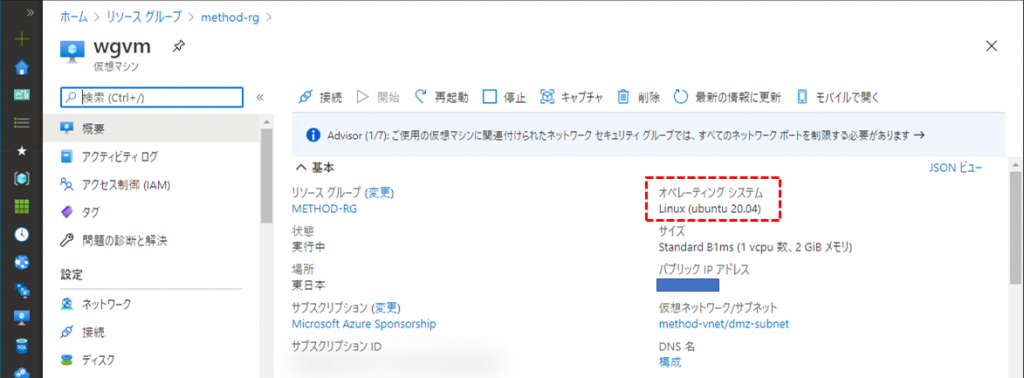Click the キャプチャ capture icon button
1024x378 pixels.
point(571,98)
